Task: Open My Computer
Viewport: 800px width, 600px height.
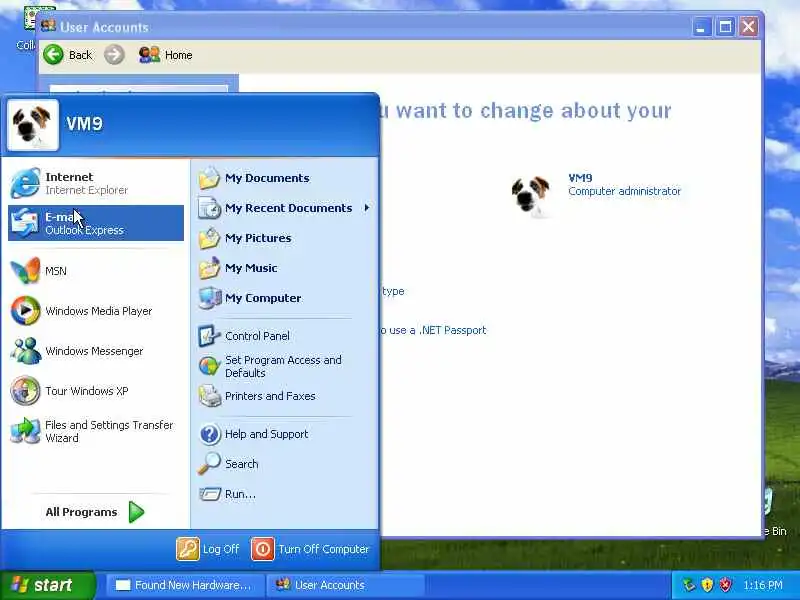Action: [285, 298]
